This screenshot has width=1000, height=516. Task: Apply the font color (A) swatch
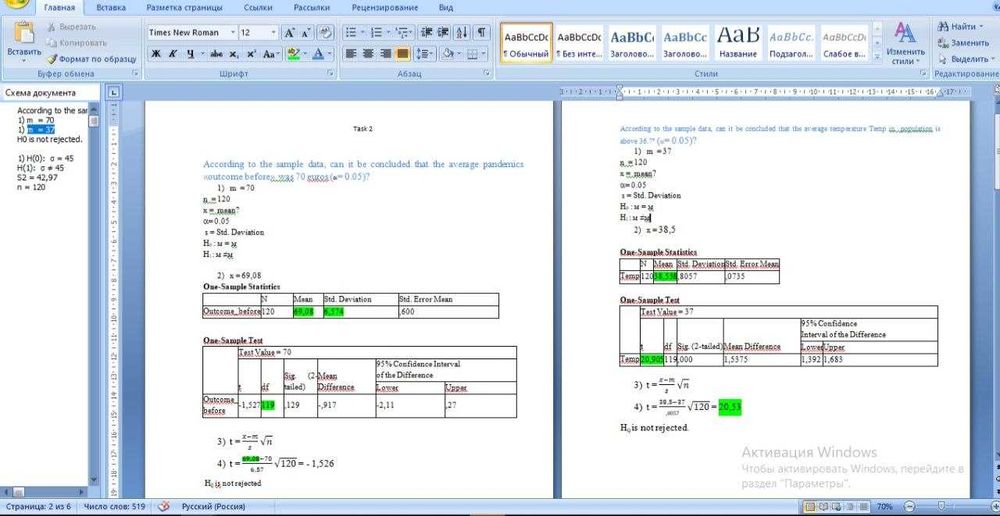coord(318,54)
